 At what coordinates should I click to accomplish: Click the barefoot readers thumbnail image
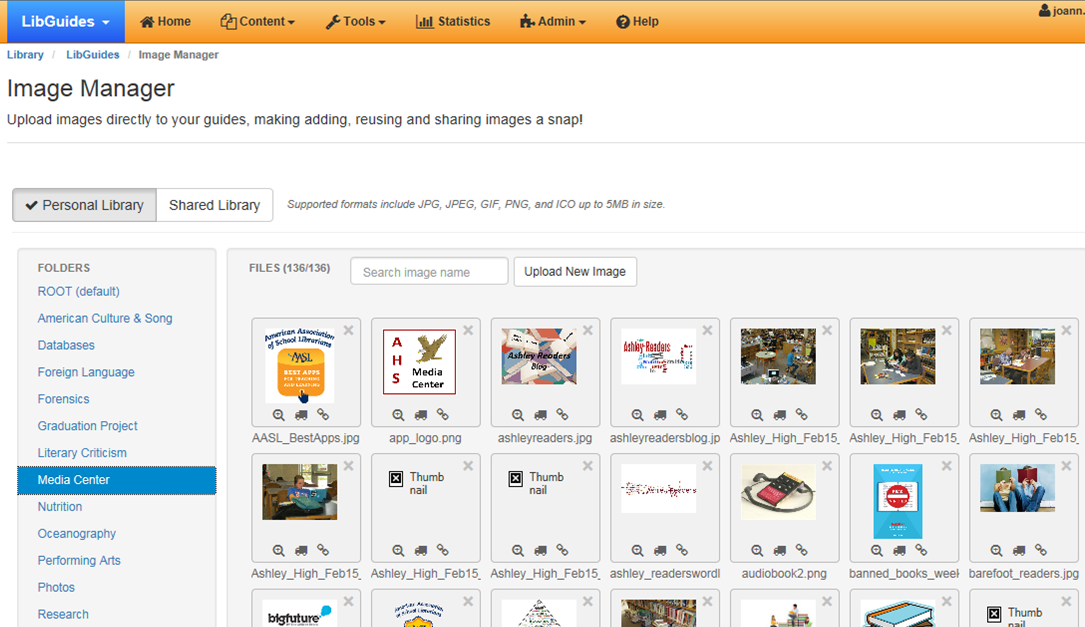click(1017, 489)
